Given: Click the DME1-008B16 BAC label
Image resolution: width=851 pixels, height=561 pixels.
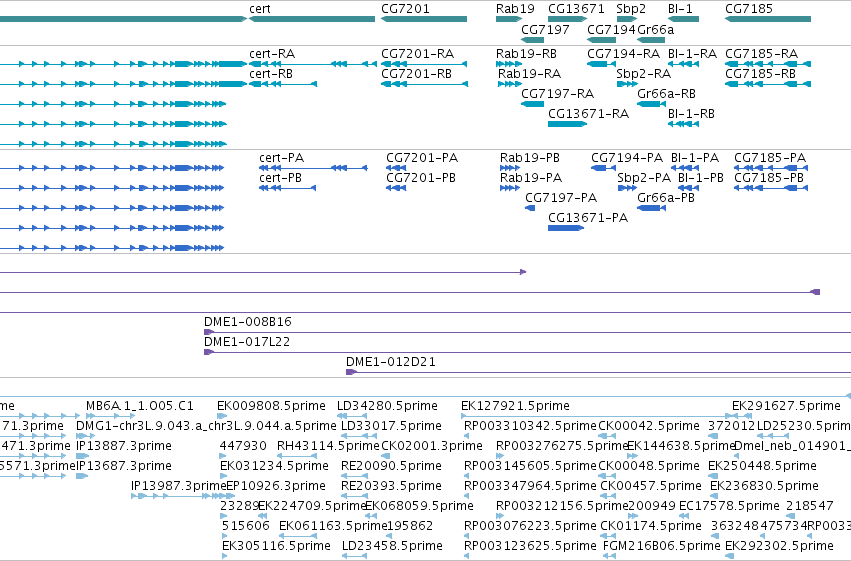Looking at the screenshot, I should click(247, 322).
